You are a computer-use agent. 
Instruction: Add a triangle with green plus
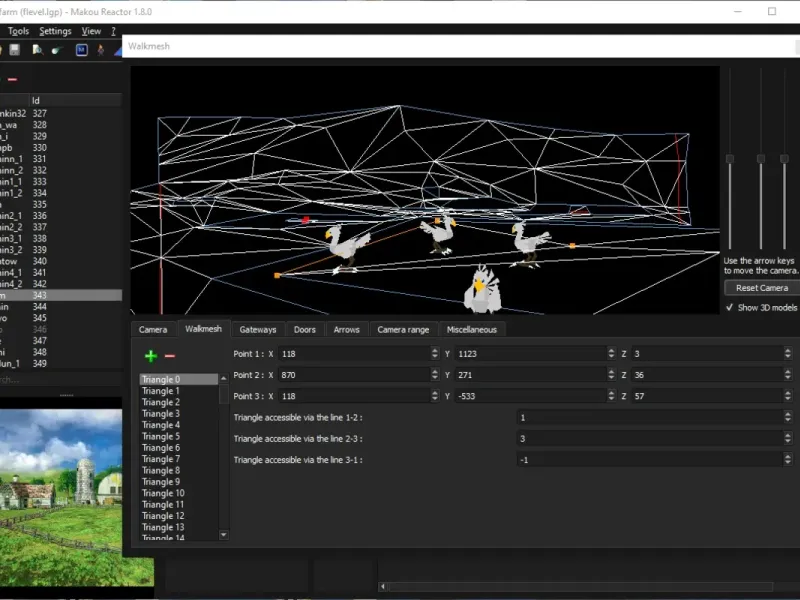click(x=151, y=356)
